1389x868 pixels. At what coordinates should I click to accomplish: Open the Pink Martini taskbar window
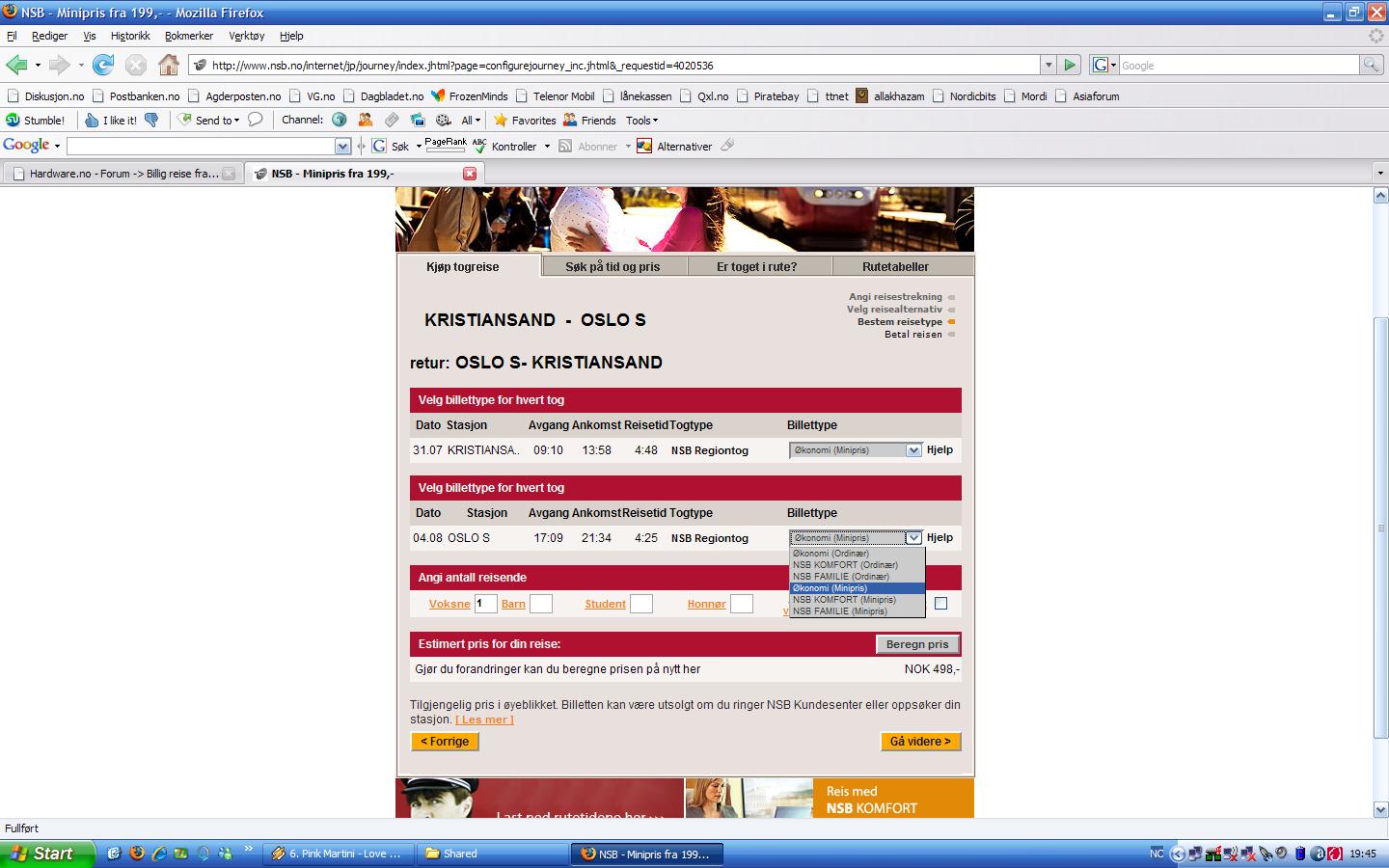click(339, 854)
